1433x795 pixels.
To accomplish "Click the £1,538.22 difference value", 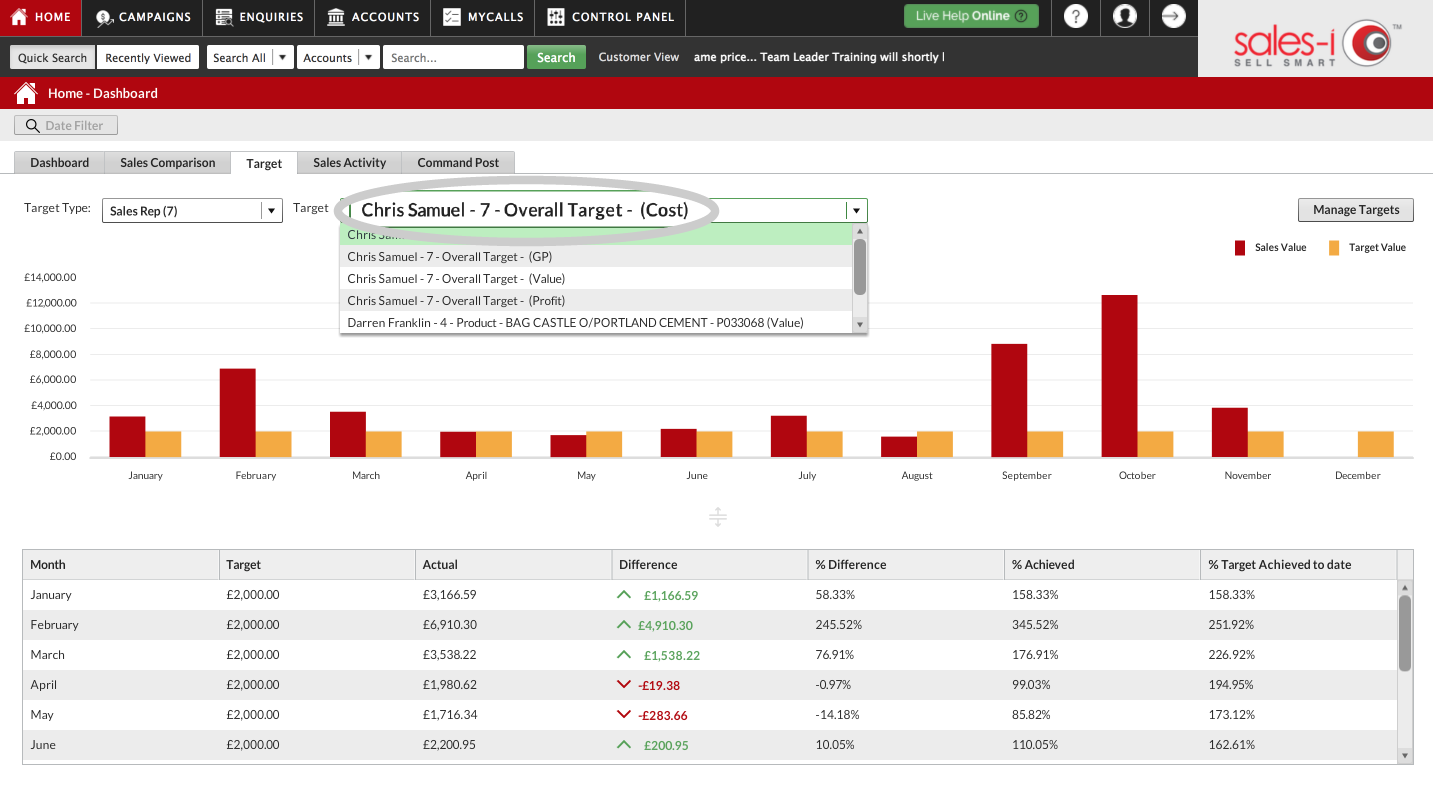I will pyautogui.click(x=671, y=655).
